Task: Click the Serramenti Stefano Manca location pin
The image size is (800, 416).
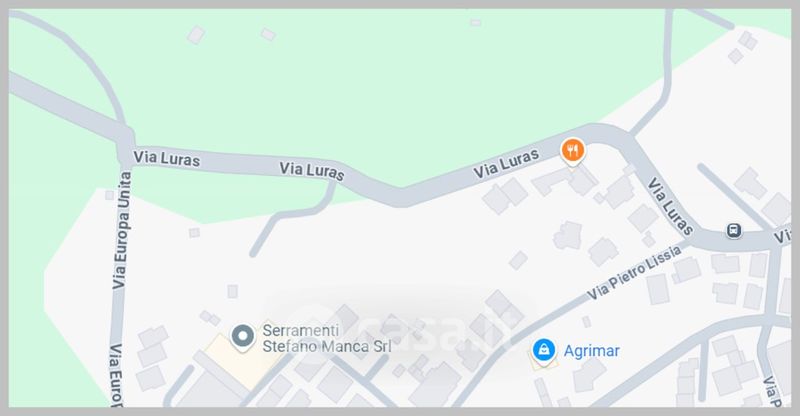Action: click(242, 337)
